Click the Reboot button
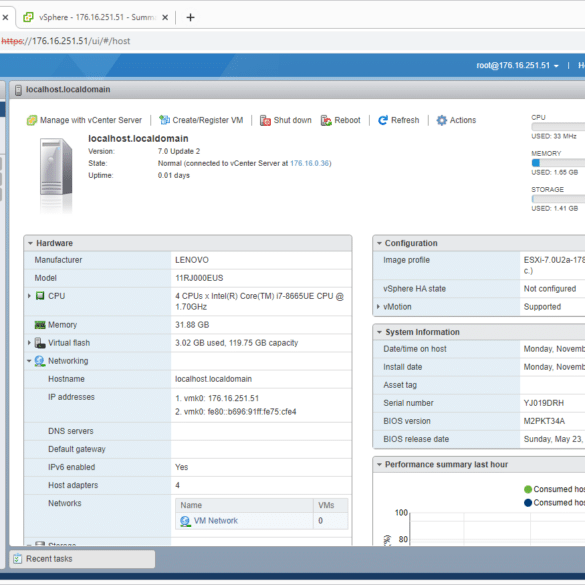 click(x=341, y=120)
